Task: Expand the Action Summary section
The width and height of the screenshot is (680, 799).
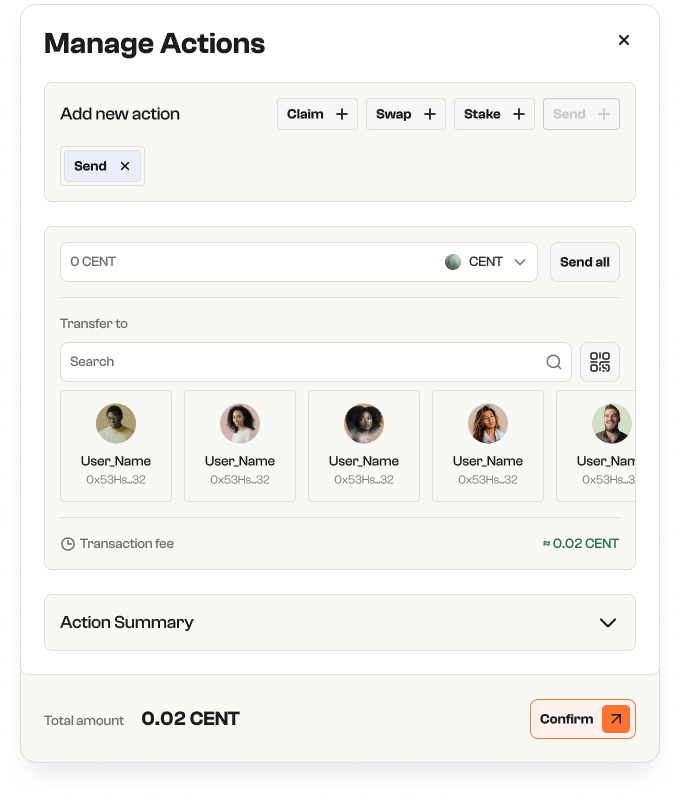Action: tap(339, 622)
